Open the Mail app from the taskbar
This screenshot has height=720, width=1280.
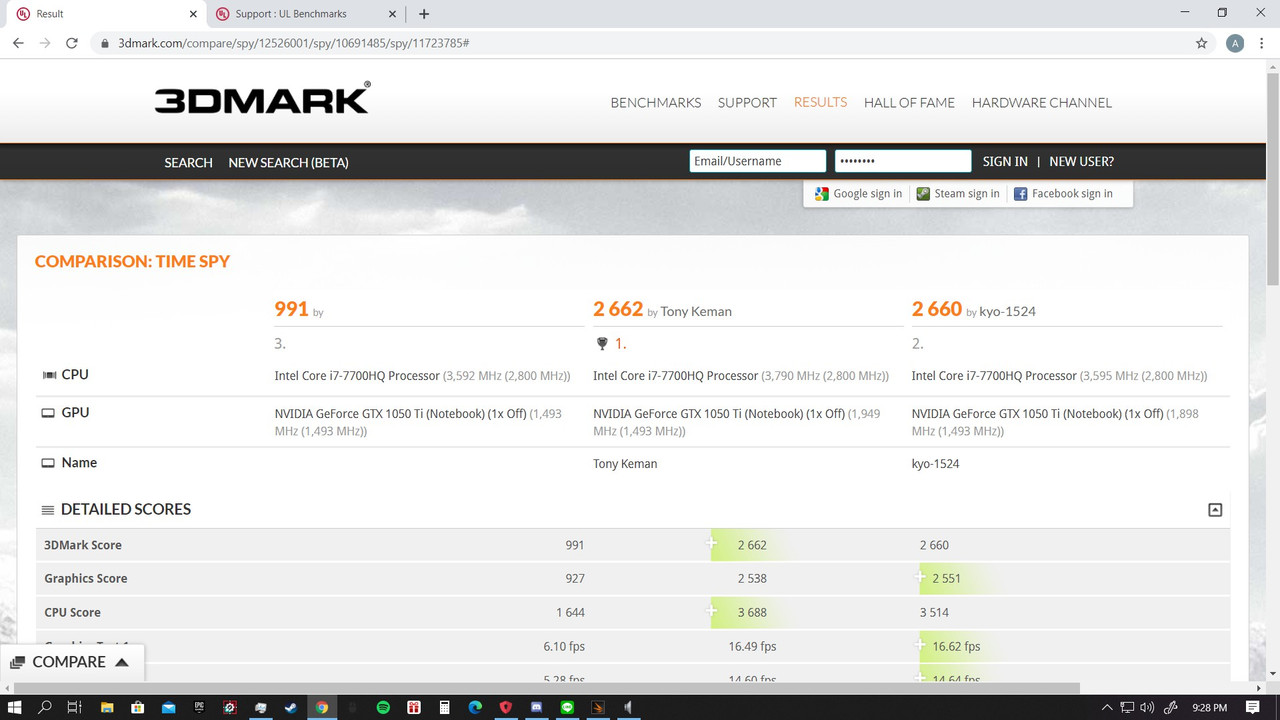pyautogui.click(x=169, y=707)
